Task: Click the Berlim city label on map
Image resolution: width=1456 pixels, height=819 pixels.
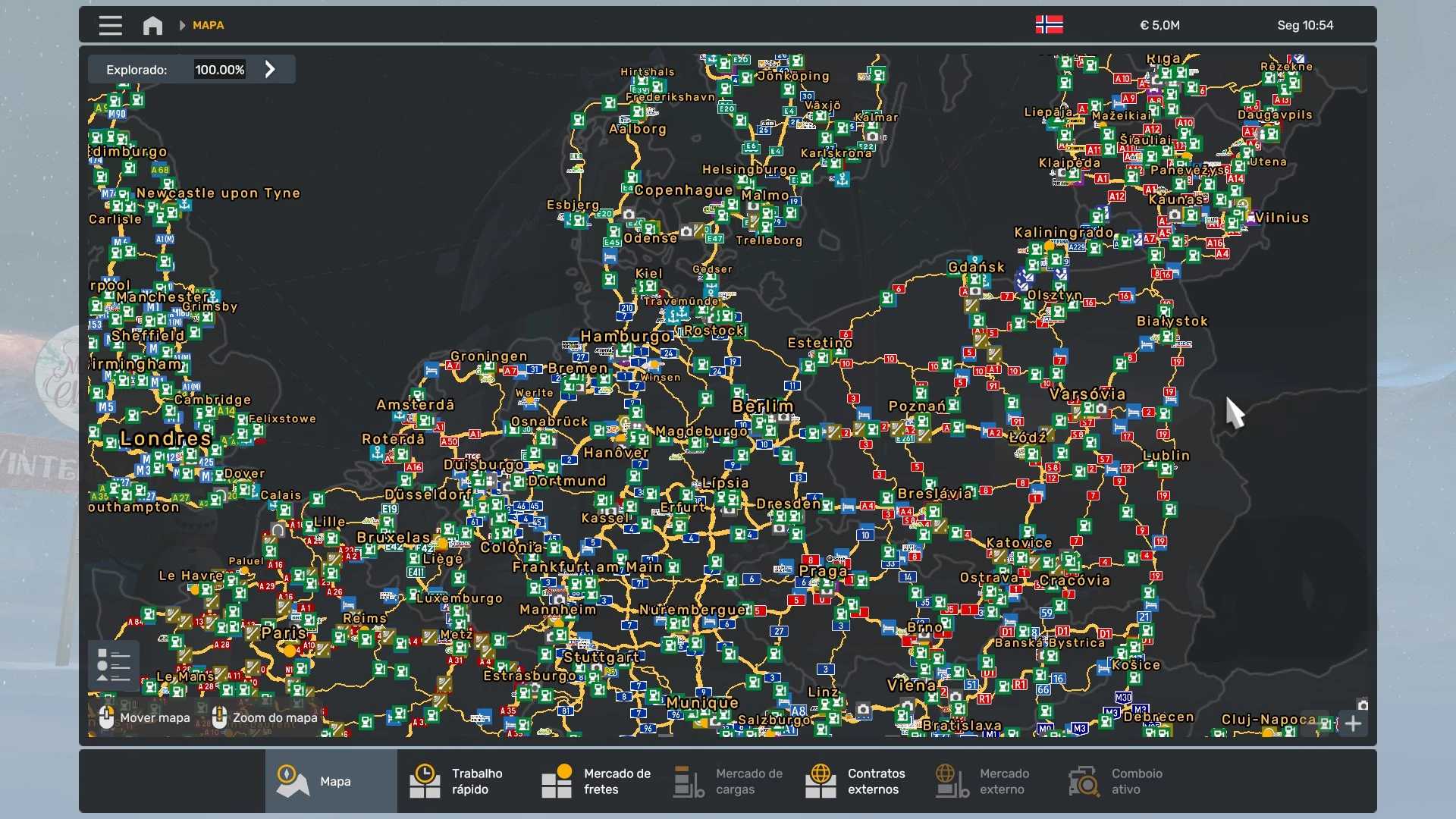Action: coord(762,406)
